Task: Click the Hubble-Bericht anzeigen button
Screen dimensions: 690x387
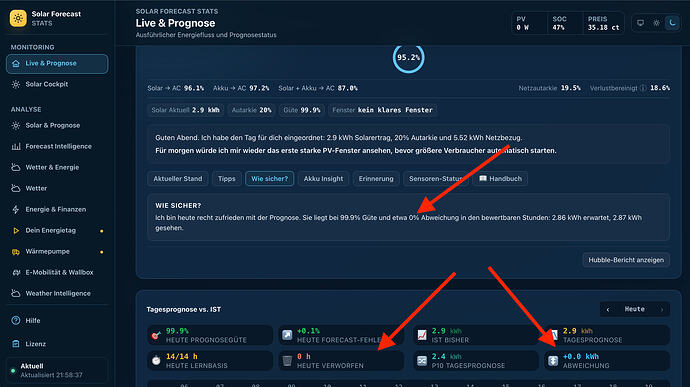Action: (x=626, y=260)
